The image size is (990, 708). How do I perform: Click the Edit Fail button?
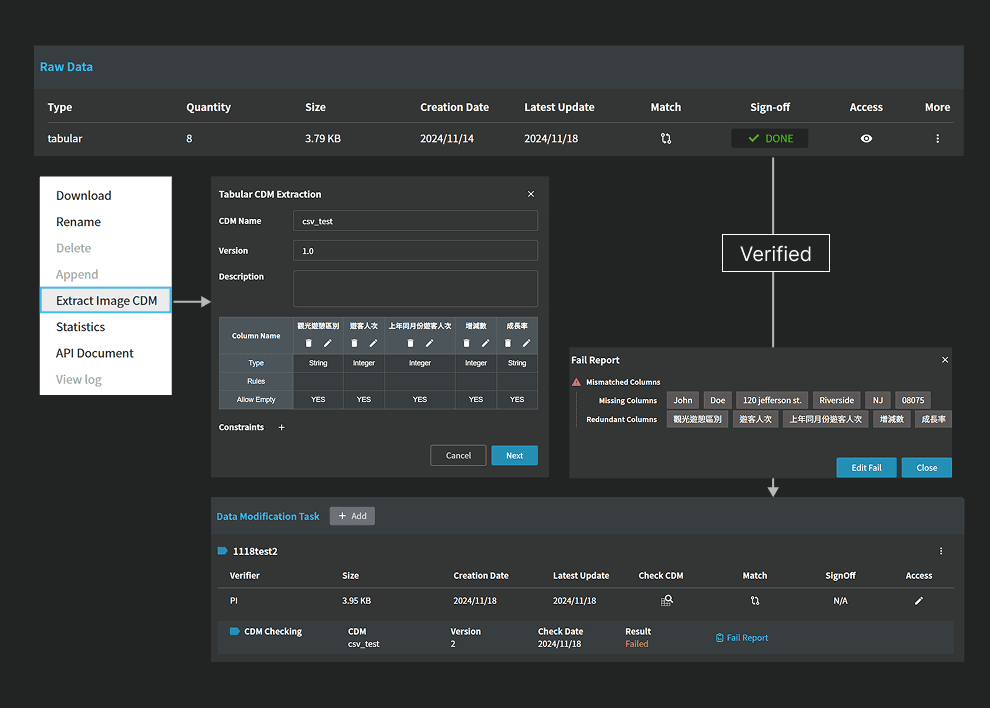click(866, 468)
